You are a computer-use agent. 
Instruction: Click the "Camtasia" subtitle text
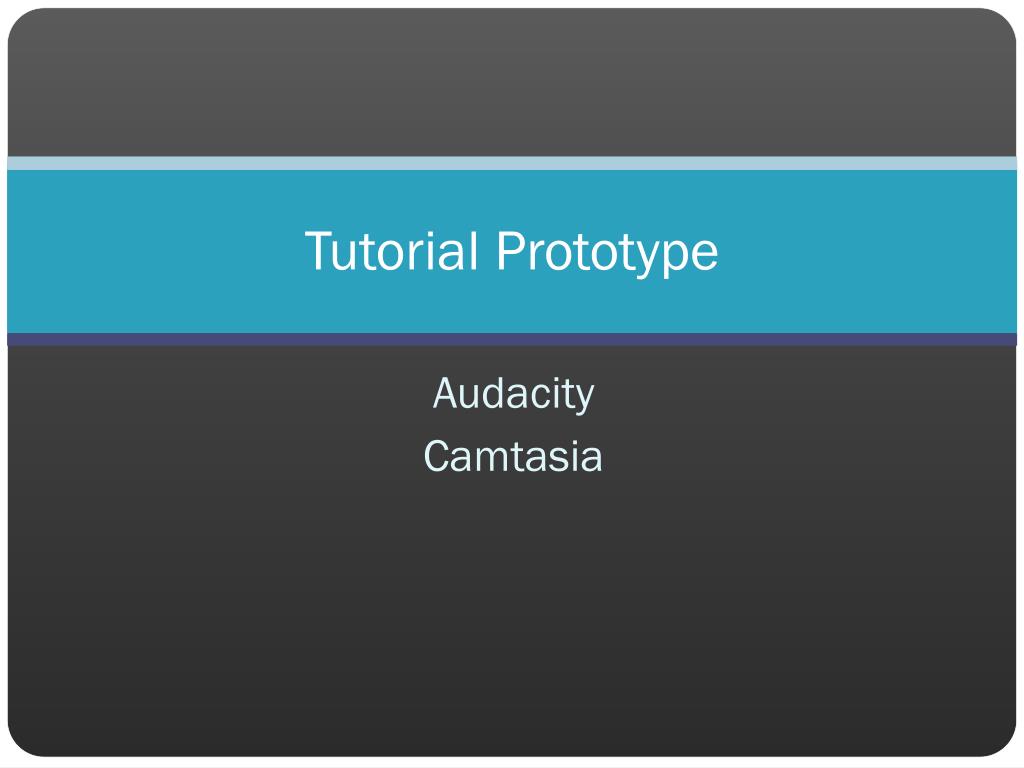coord(512,456)
